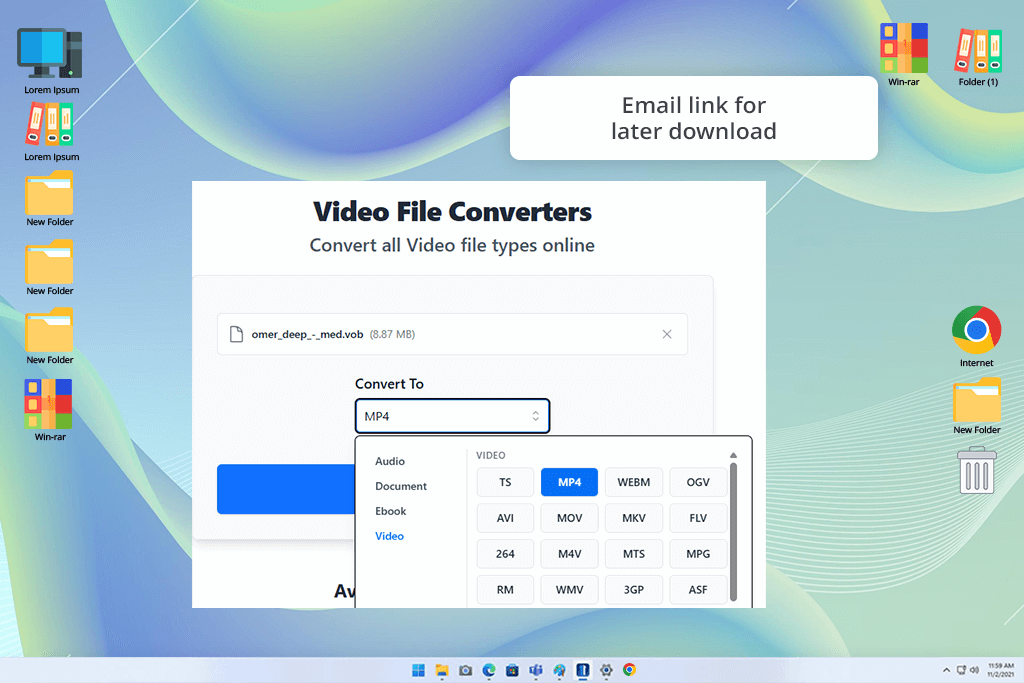Open the Paint app in taskbar
The image size is (1024, 683).
560,670
